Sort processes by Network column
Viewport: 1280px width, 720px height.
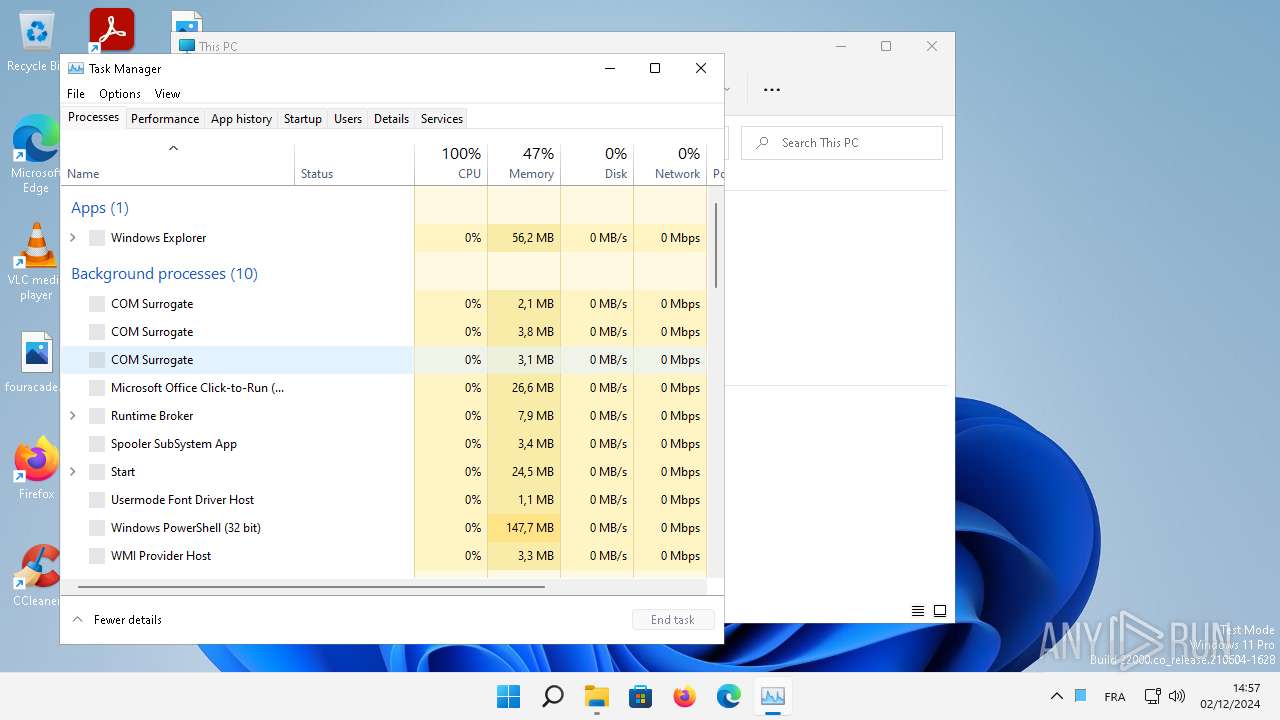point(670,165)
